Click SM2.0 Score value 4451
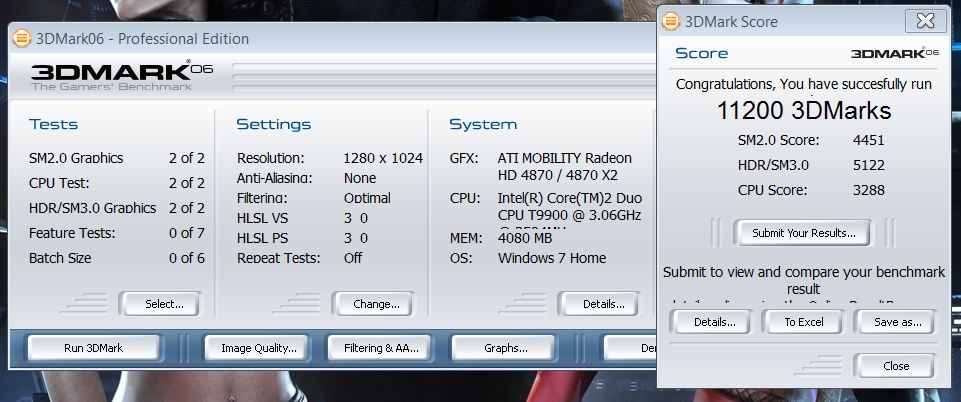Screen dimensions: 961x402 click(868, 140)
